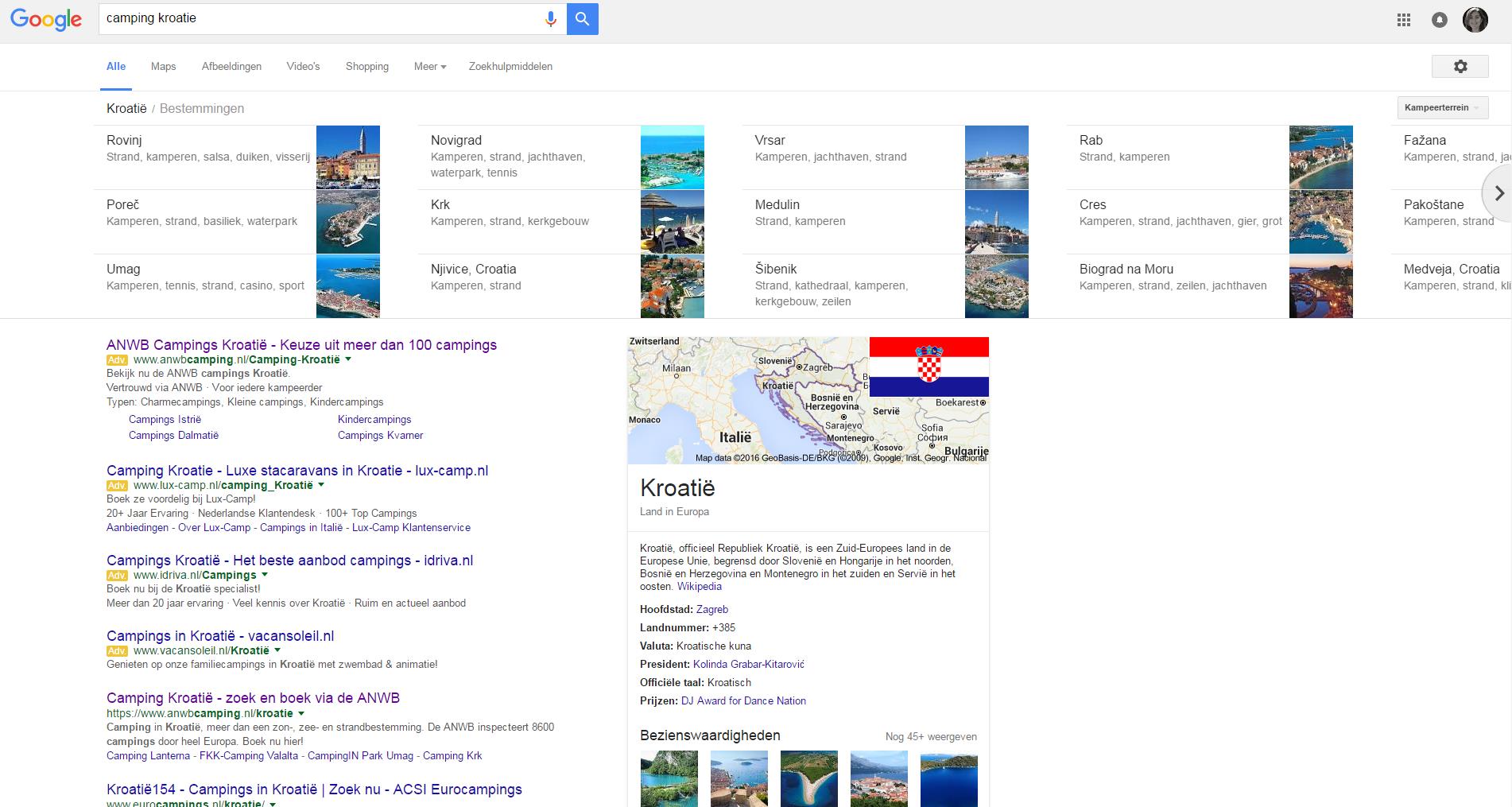Click the Google logo
1512x807 pixels.
tap(46, 19)
